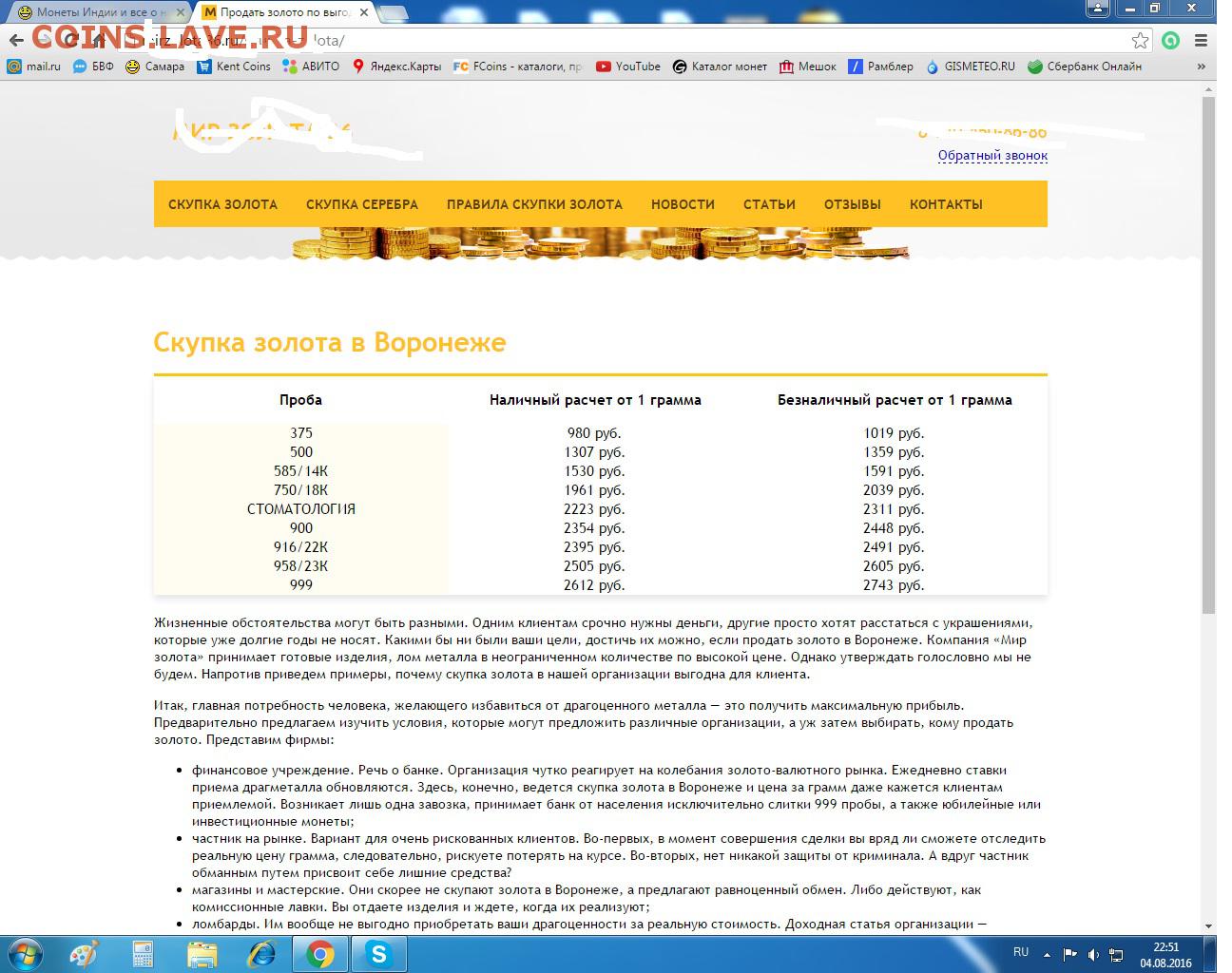This screenshot has height=973, width=1232.
Task: Click the network tray icon
Action: pos(1116,954)
